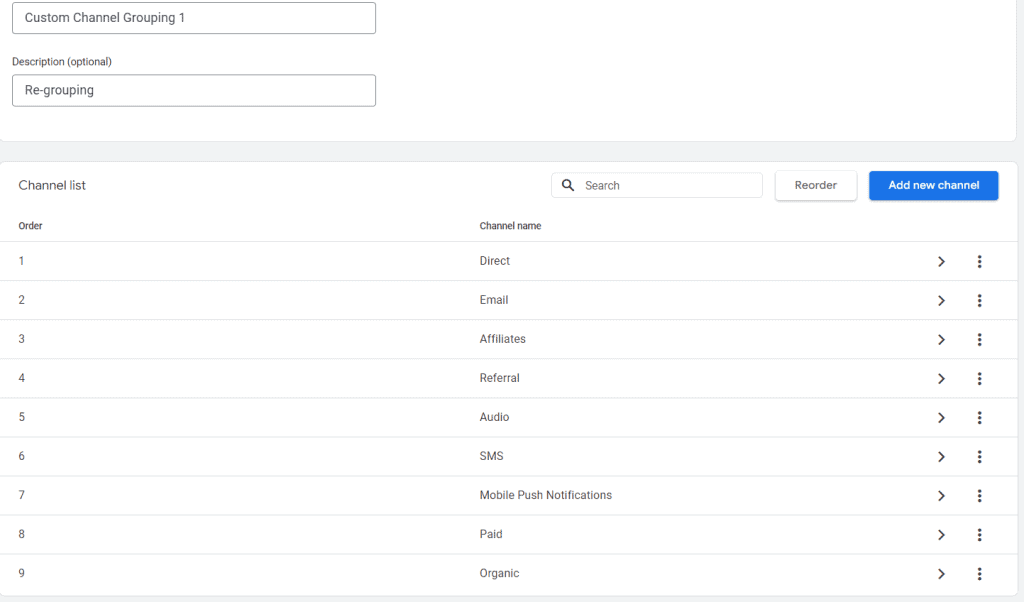Expand the Paid channel details
The height and width of the screenshot is (602, 1024).
click(x=941, y=534)
